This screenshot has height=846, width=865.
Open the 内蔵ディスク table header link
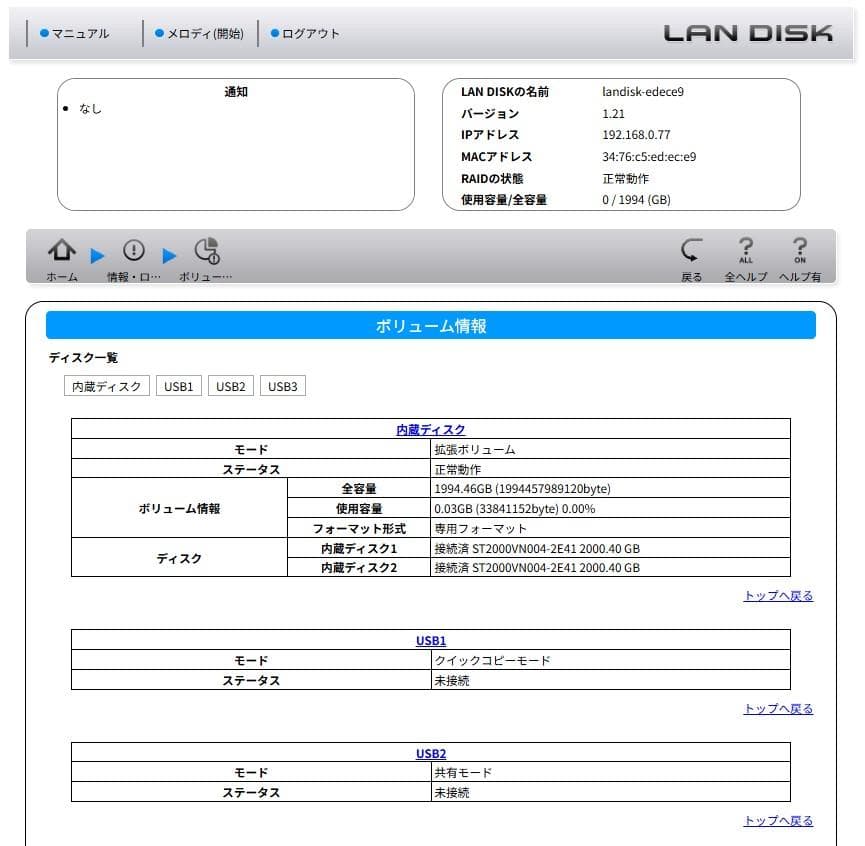click(x=430, y=429)
